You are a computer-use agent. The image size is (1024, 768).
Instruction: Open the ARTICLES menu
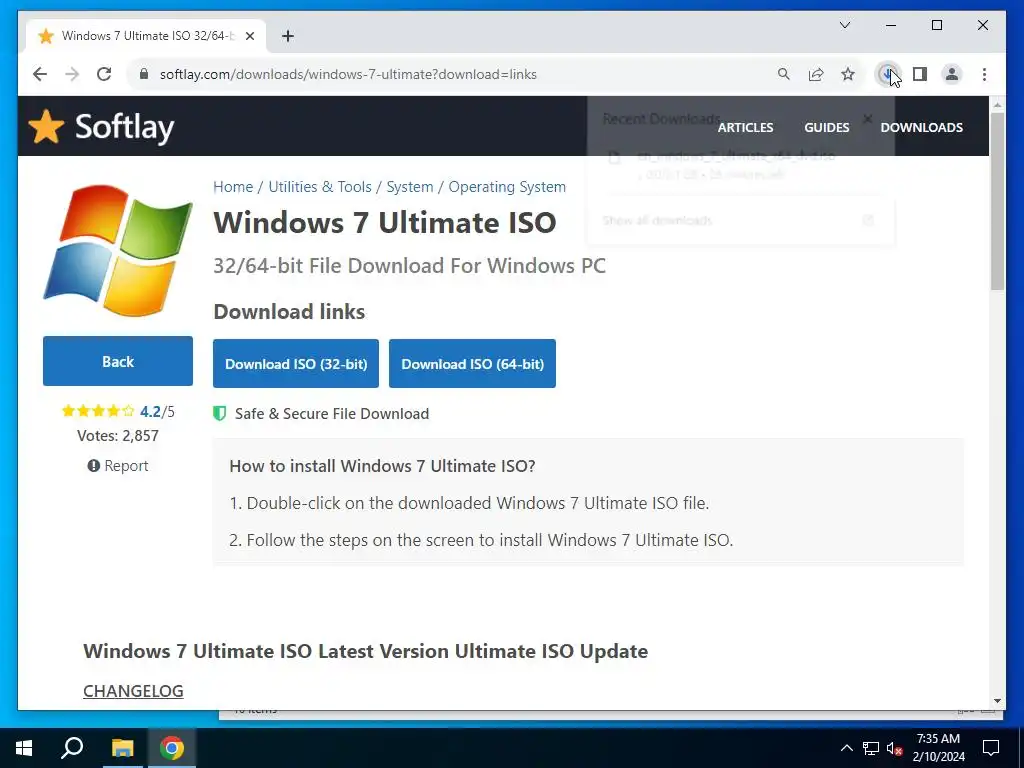pos(745,127)
